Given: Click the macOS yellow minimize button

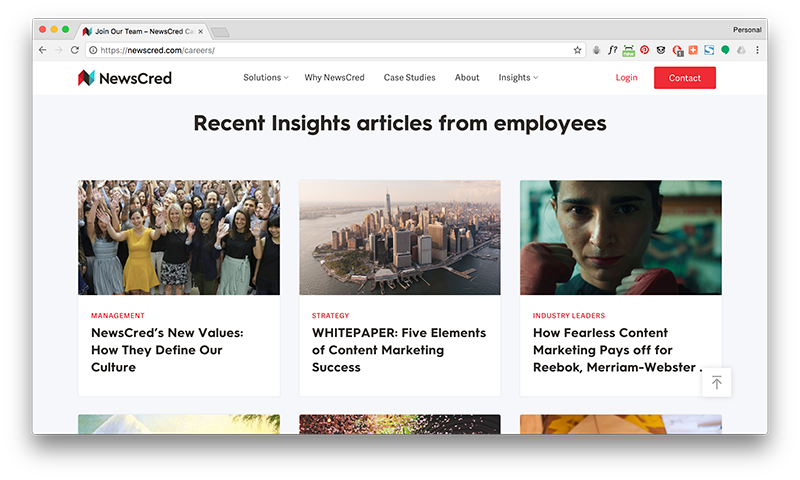Looking at the screenshot, I should point(54,30).
